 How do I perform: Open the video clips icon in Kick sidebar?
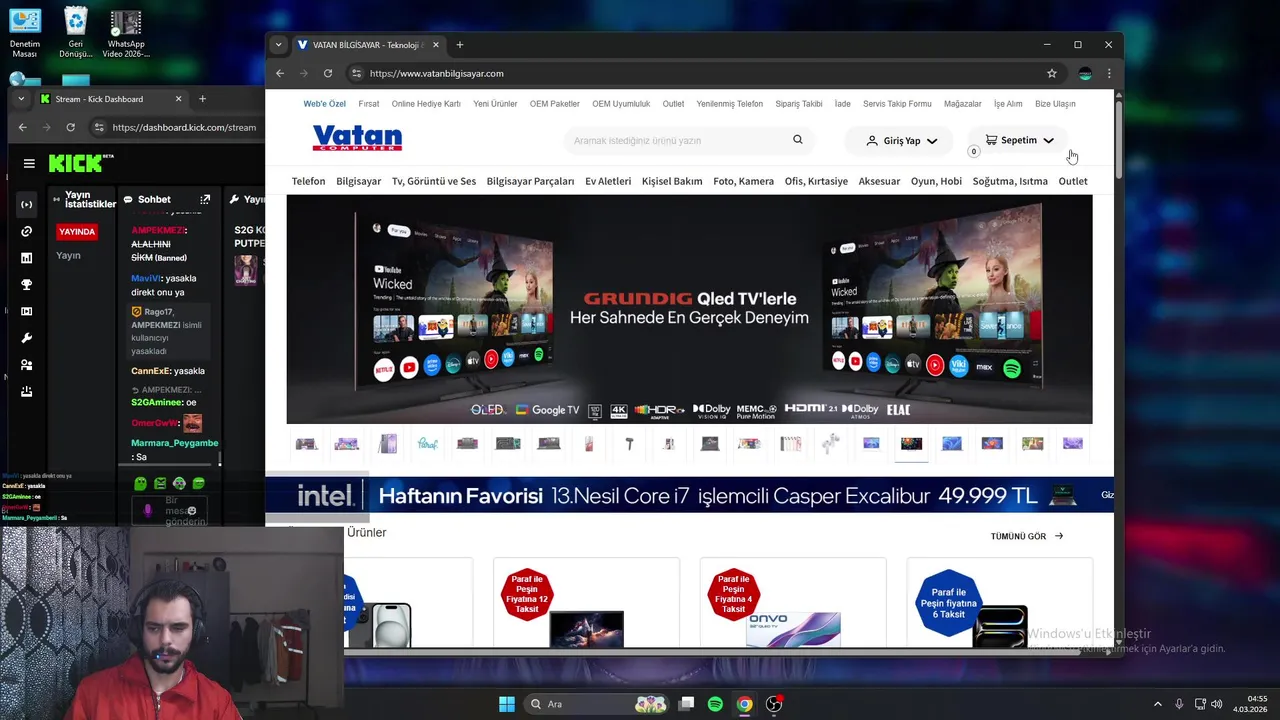tap(27, 311)
